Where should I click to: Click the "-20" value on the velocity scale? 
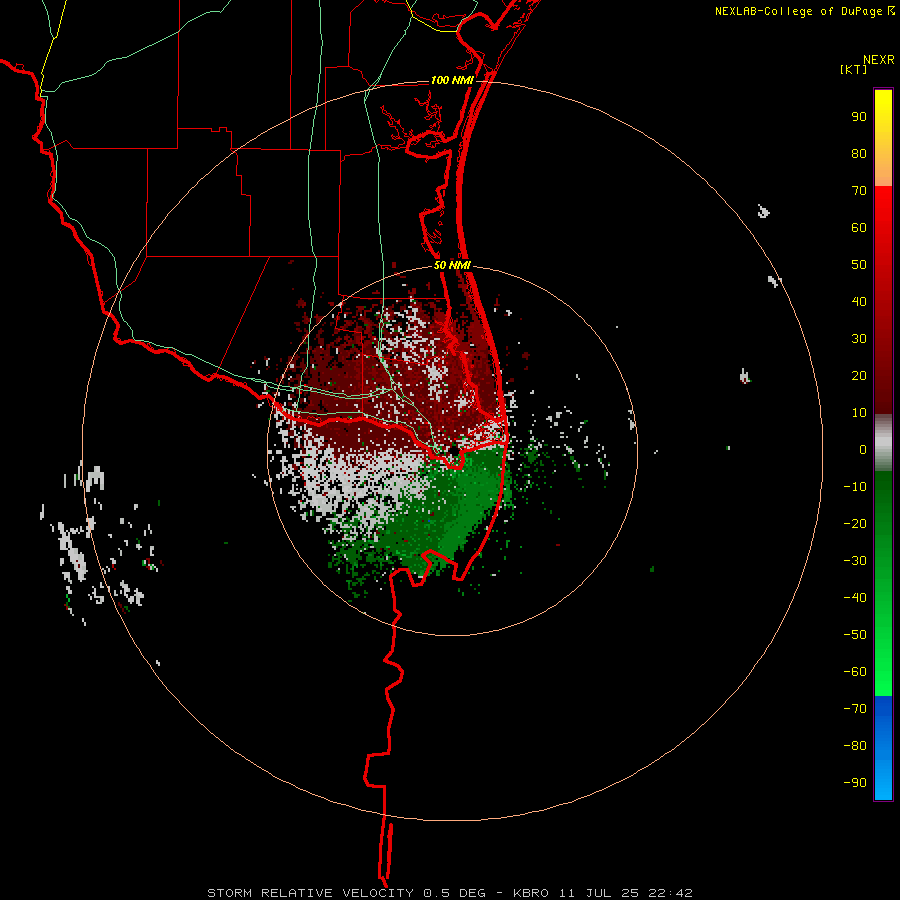pyautogui.click(x=855, y=524)
